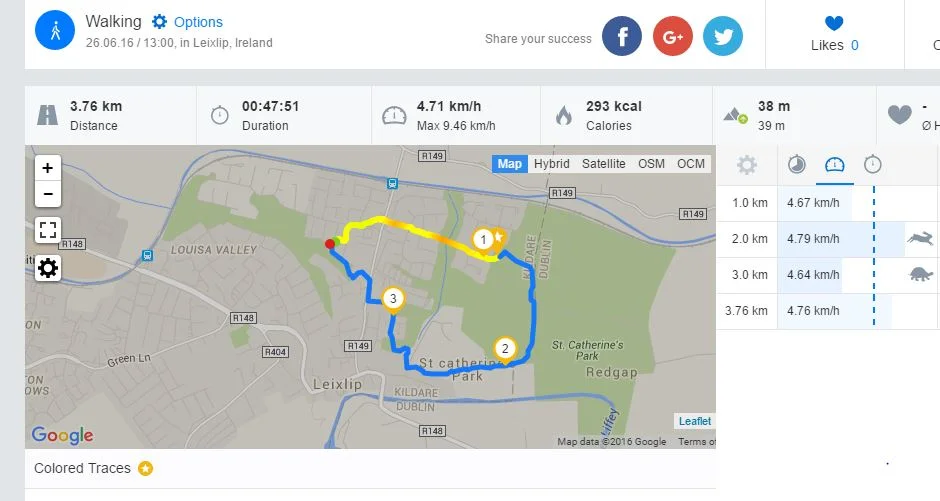The width and height of the screenshot is (940, 501).
Task: Open the Leaflet attribution link
Action: tap(695, 421)
